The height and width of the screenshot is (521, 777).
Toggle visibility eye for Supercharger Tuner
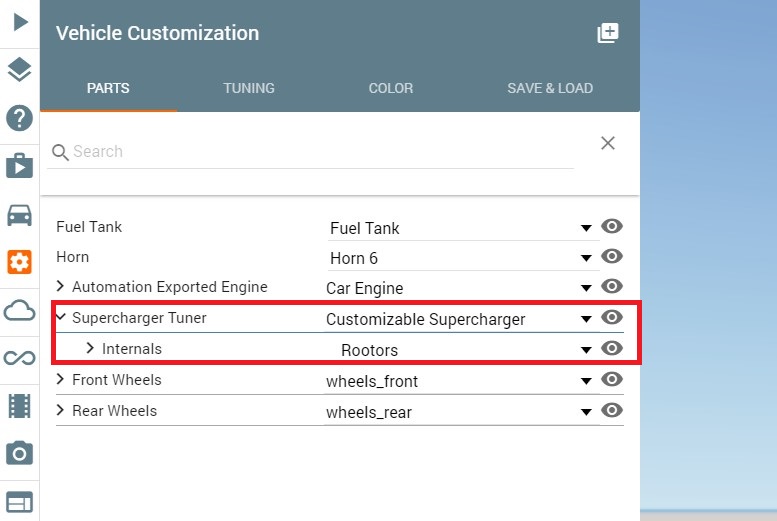point(612,317)
